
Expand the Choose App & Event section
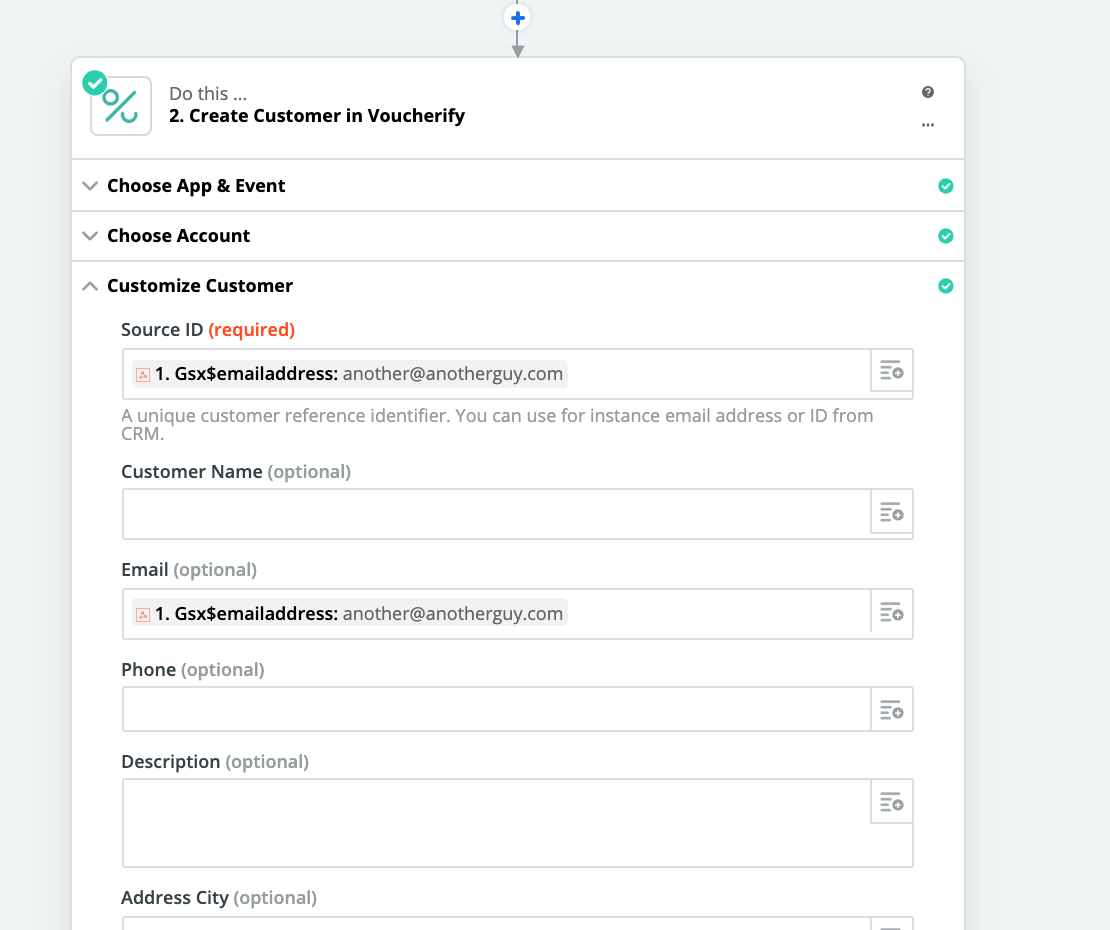[517, 186]
